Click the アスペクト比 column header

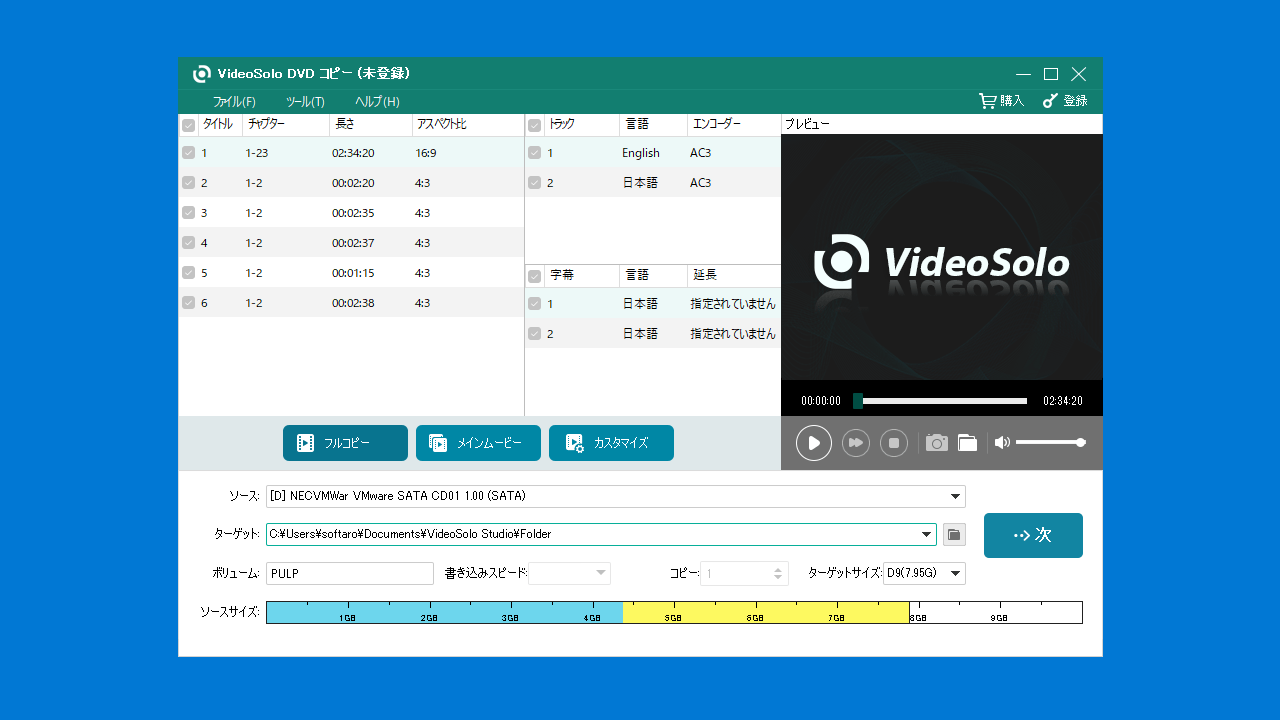click(441, 125)
